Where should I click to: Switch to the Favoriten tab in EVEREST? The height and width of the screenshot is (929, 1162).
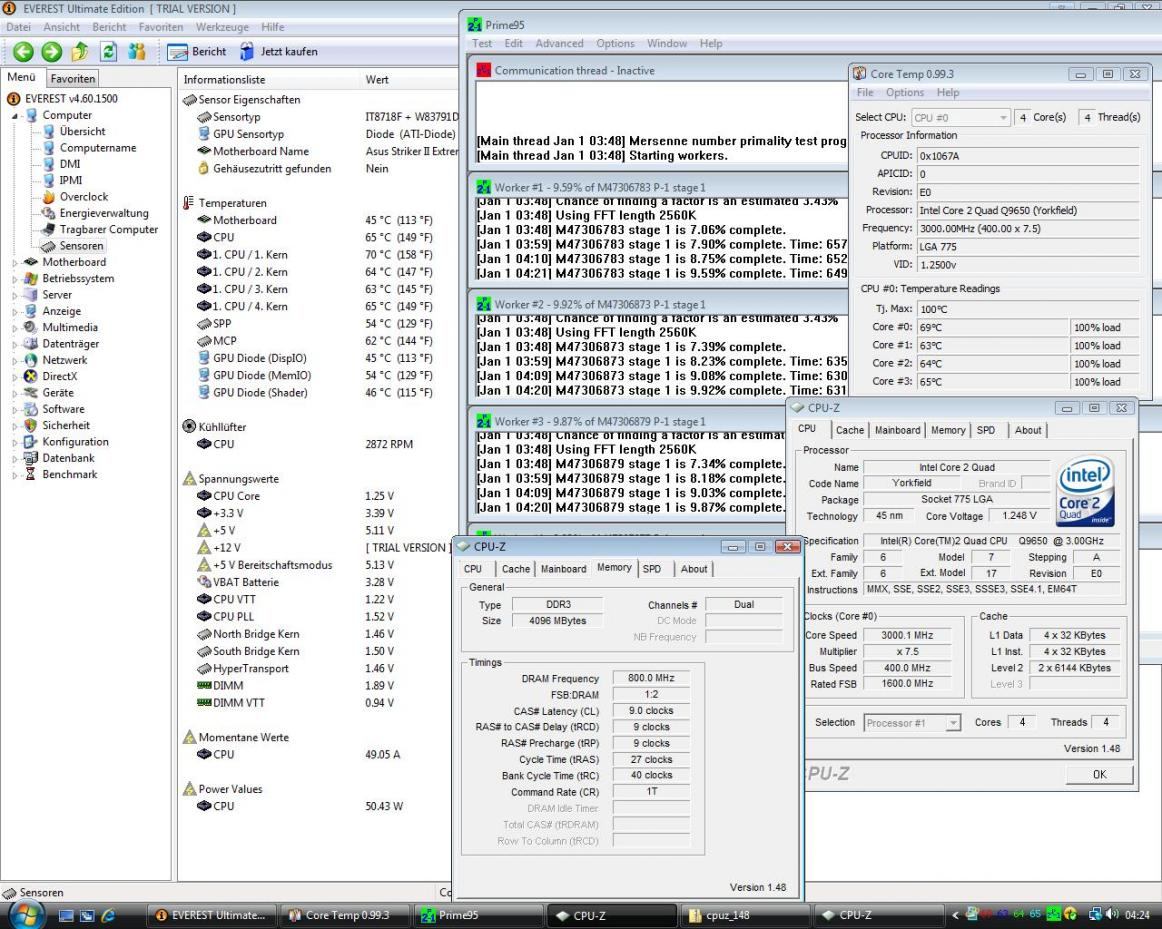pos(73,78)
